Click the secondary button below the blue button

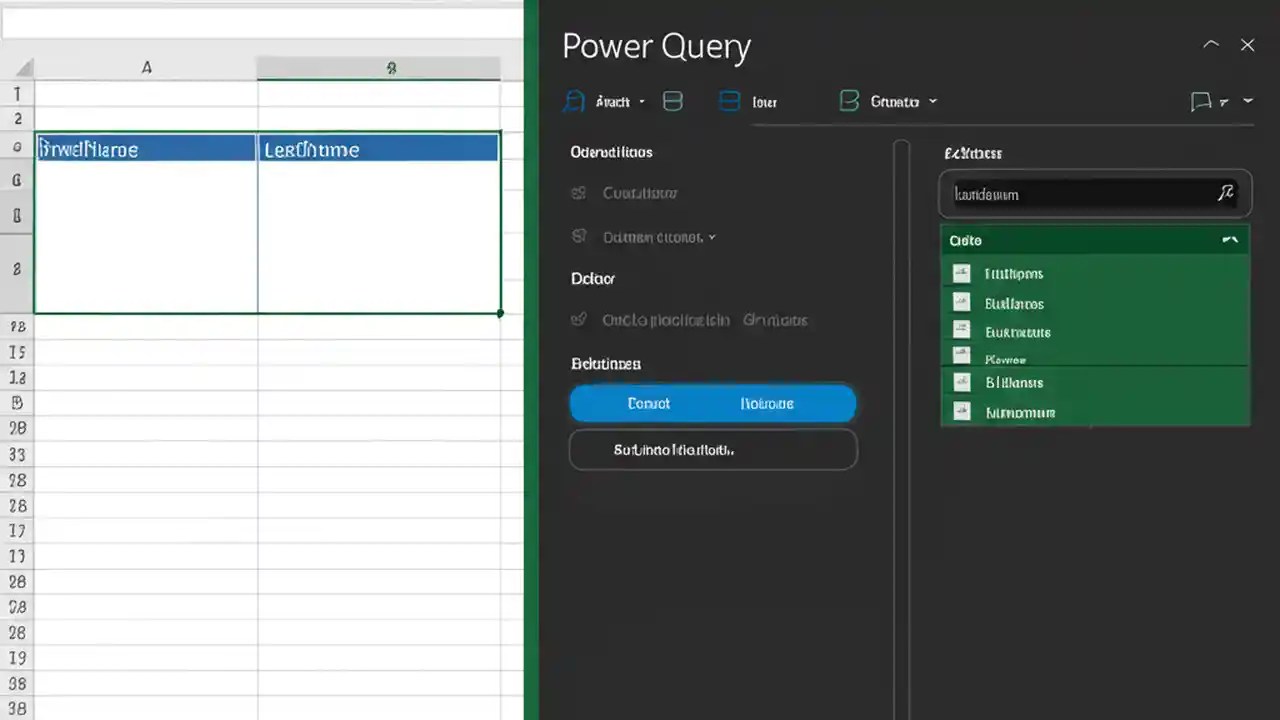click(713, 450)
